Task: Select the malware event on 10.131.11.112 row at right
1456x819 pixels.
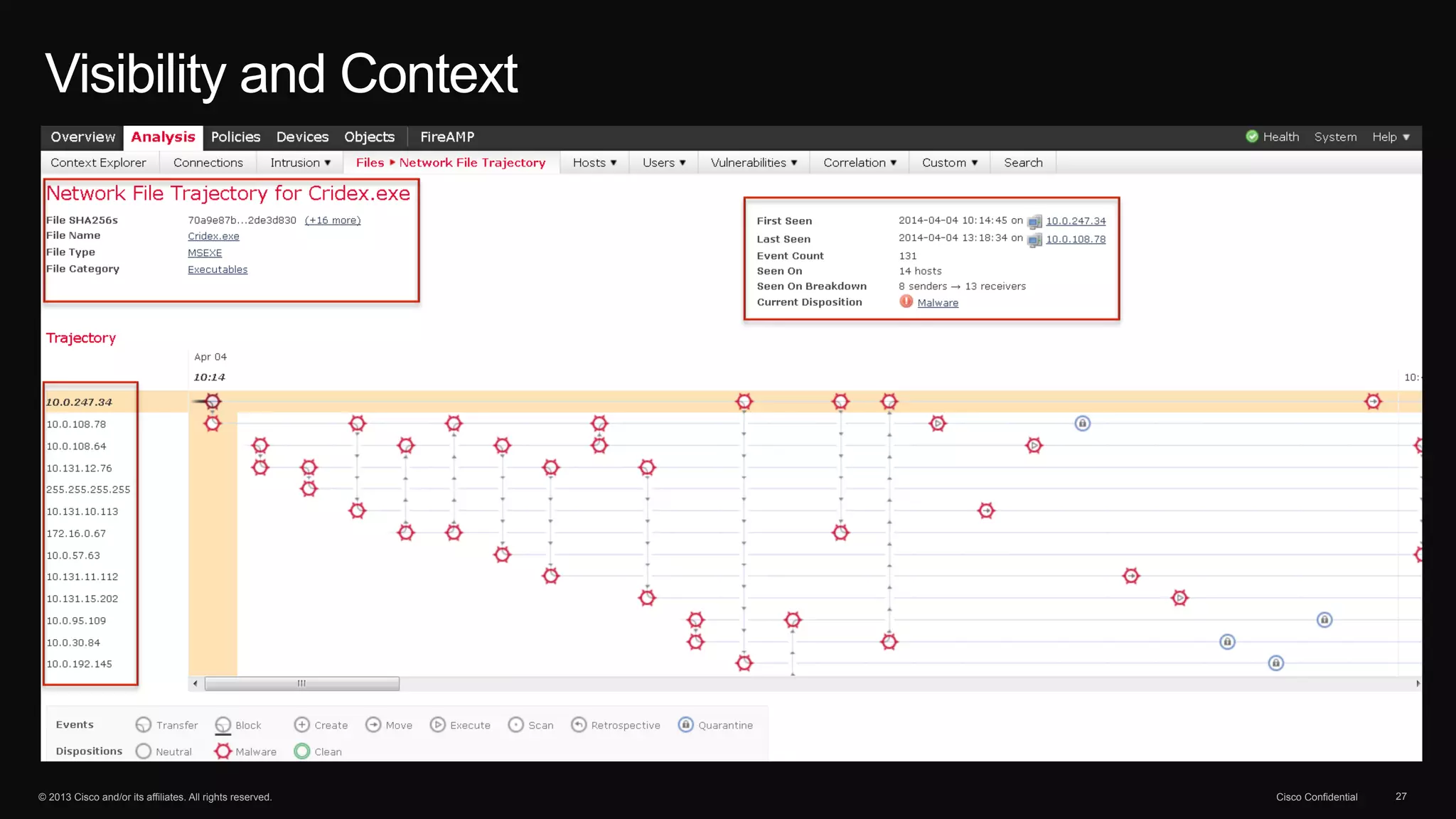Action: [x=1131, y=576]
